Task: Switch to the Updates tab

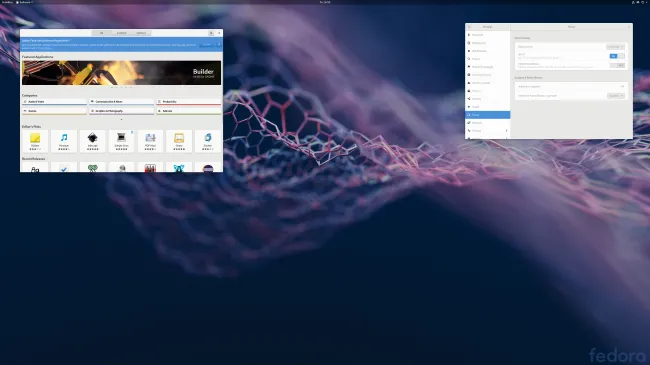Action: tap(141, 33)
